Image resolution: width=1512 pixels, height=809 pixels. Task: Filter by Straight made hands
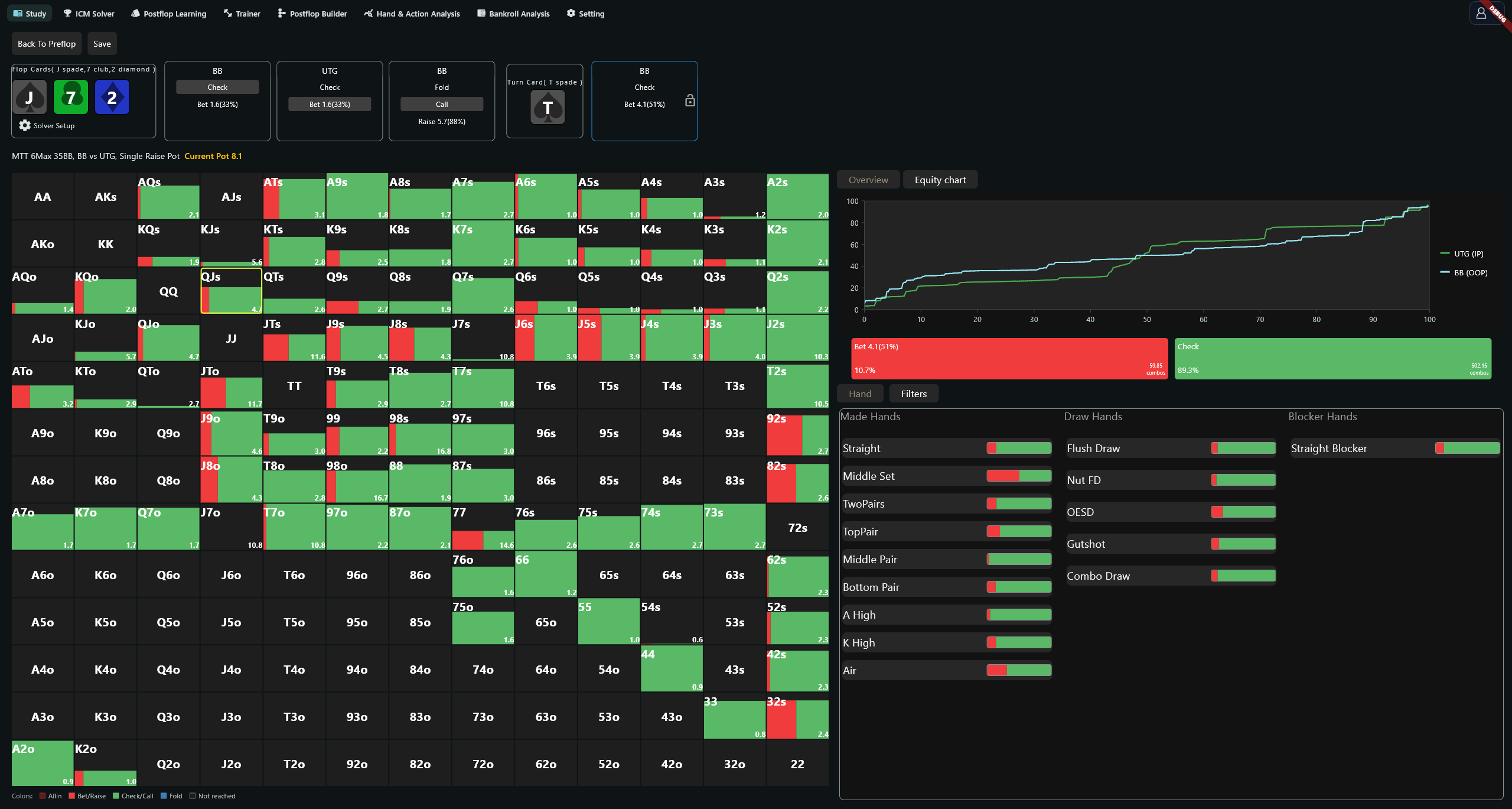(x=947, y=448)
